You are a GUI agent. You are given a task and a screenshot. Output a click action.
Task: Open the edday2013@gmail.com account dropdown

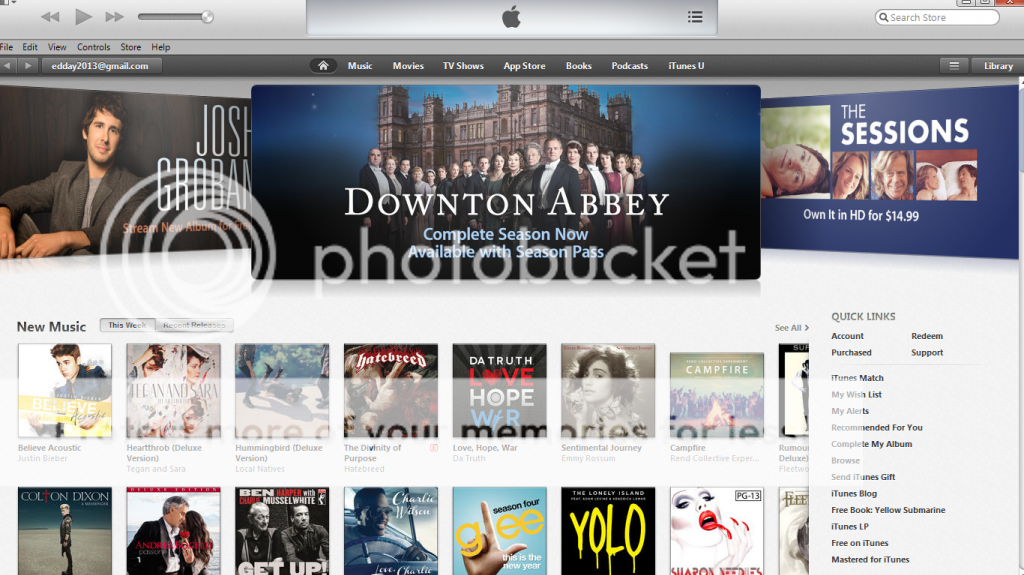point(100,66)
